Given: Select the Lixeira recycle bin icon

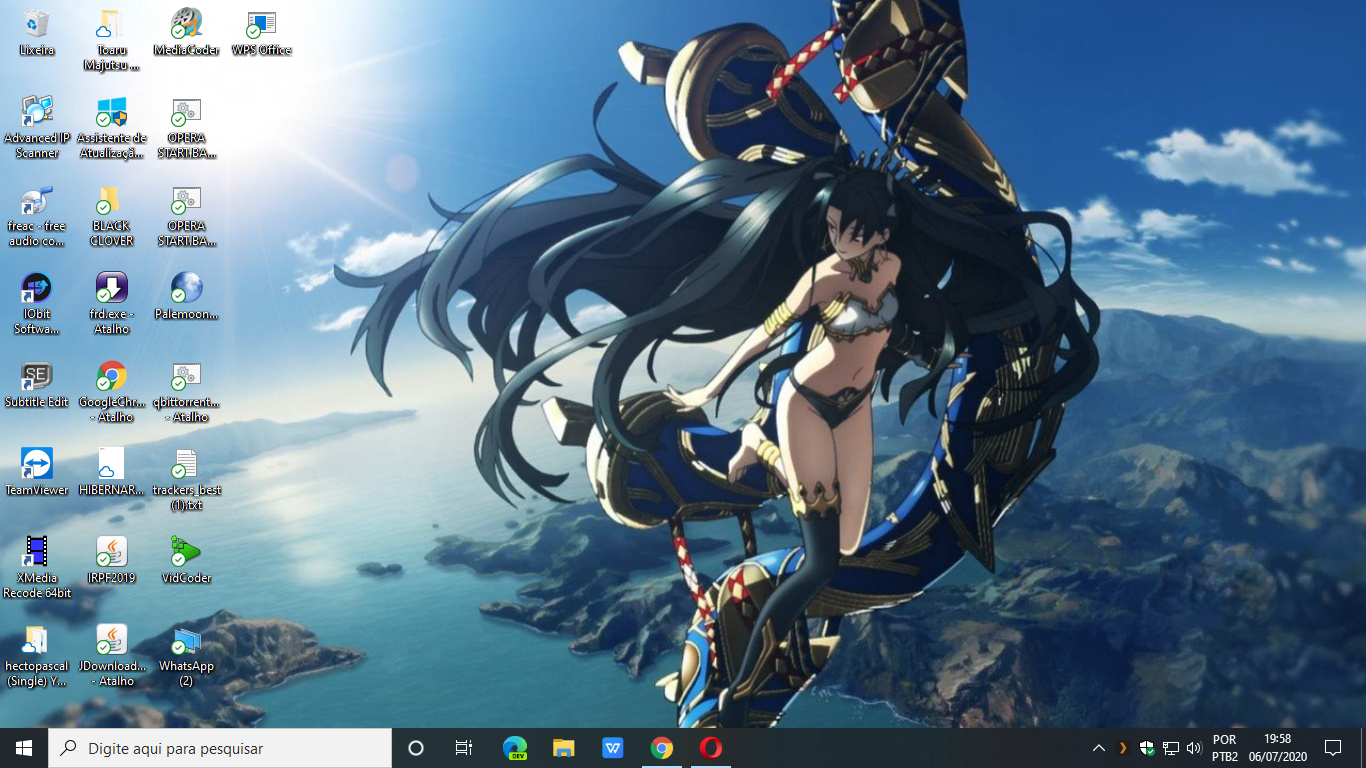Looking at the screenshot, I should tap(37, 25).
